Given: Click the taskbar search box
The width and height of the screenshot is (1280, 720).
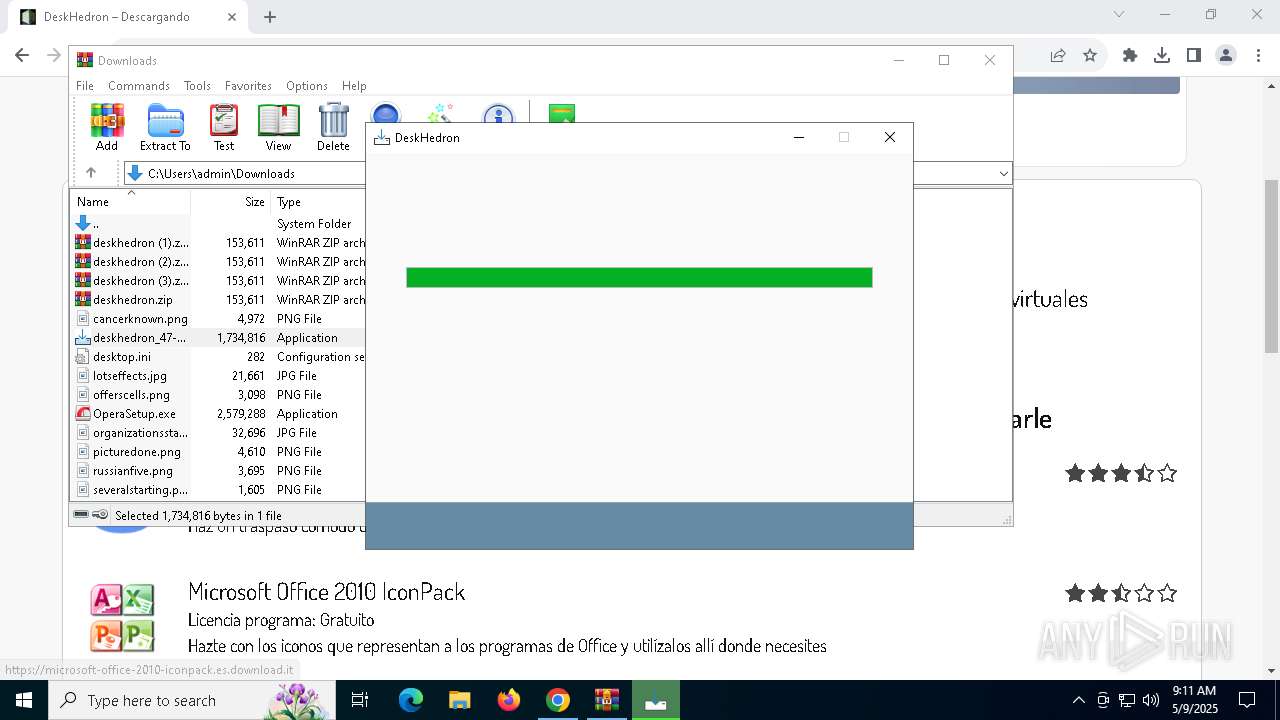Looking at the screenshot, I should pos(190,700).
